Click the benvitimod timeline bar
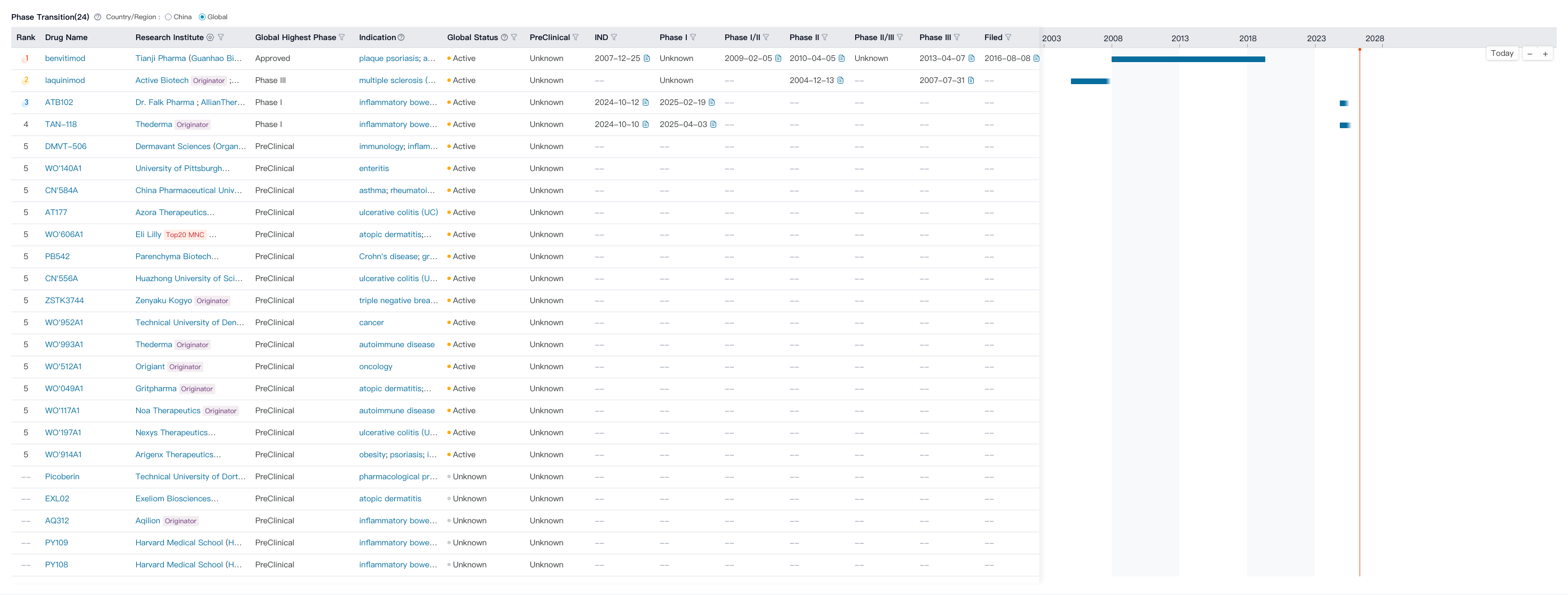Image resolution: width=1568 pixels, height=595 pixels. tap(1187, 60)
